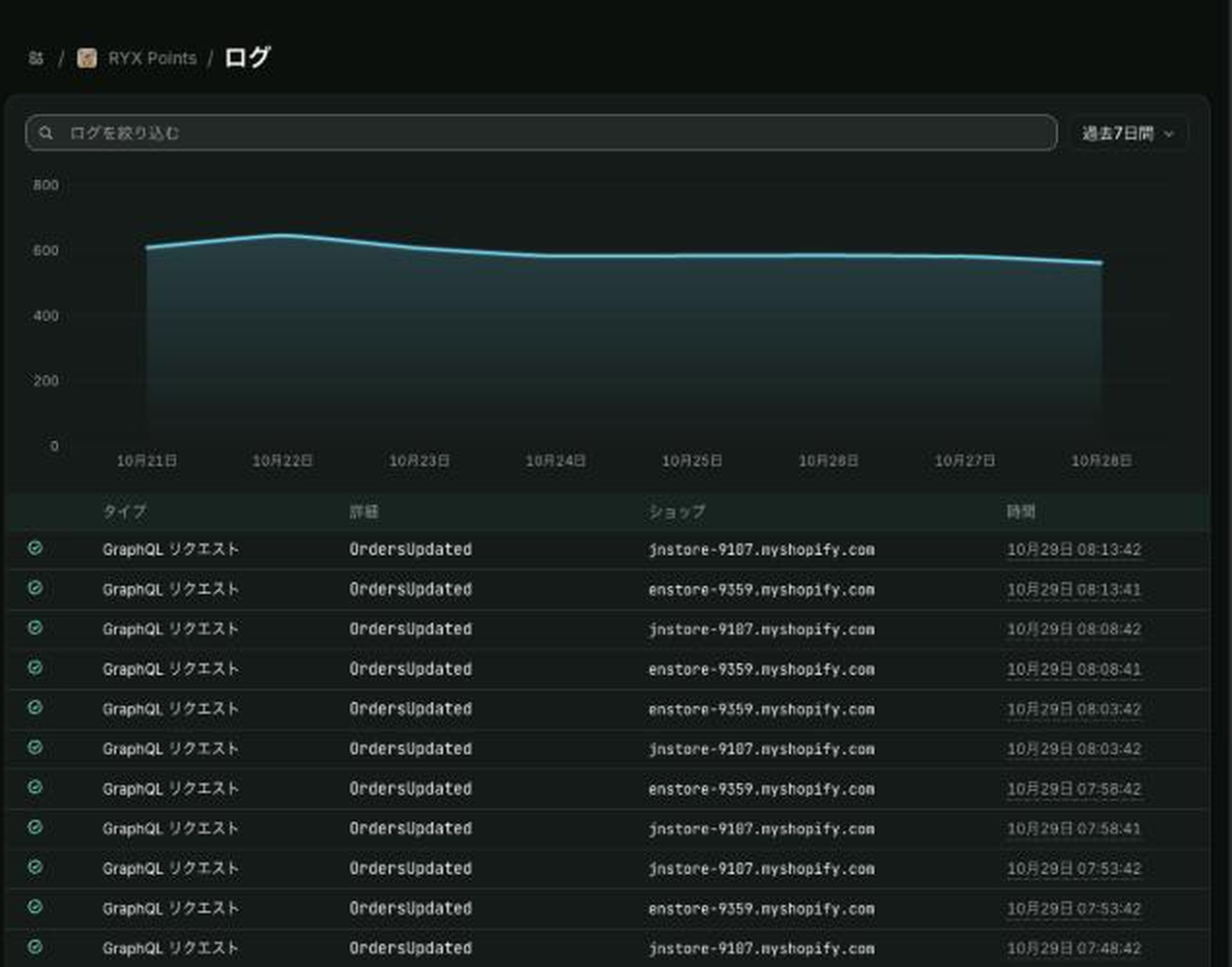The image size is (1232, 967).
Task: Select enstore-9359.myshopify.com in the 08:08:41 row
Action: pos(761,669)
